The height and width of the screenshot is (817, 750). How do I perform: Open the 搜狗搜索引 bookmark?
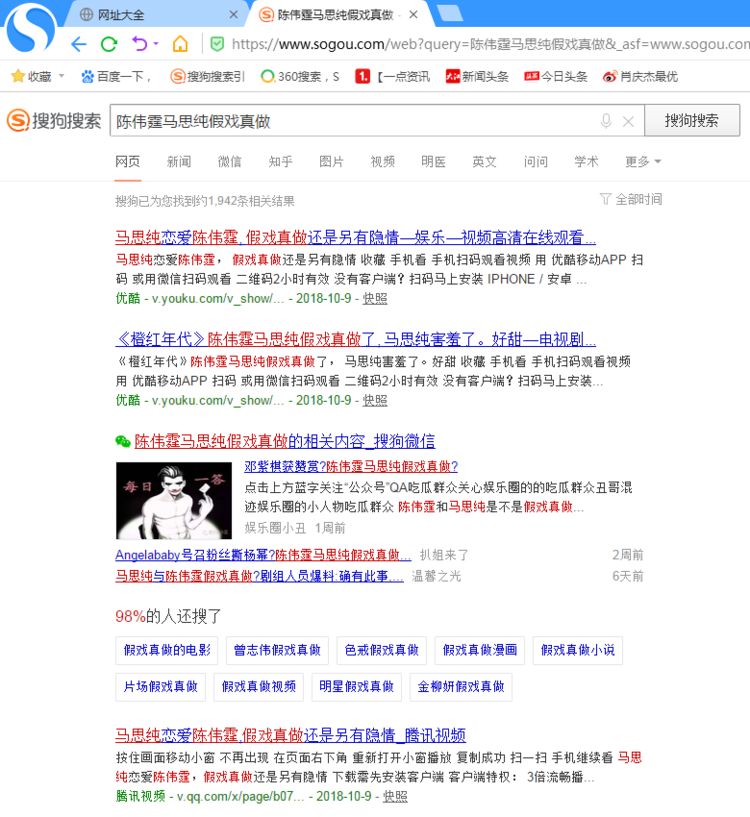(207, 77)
